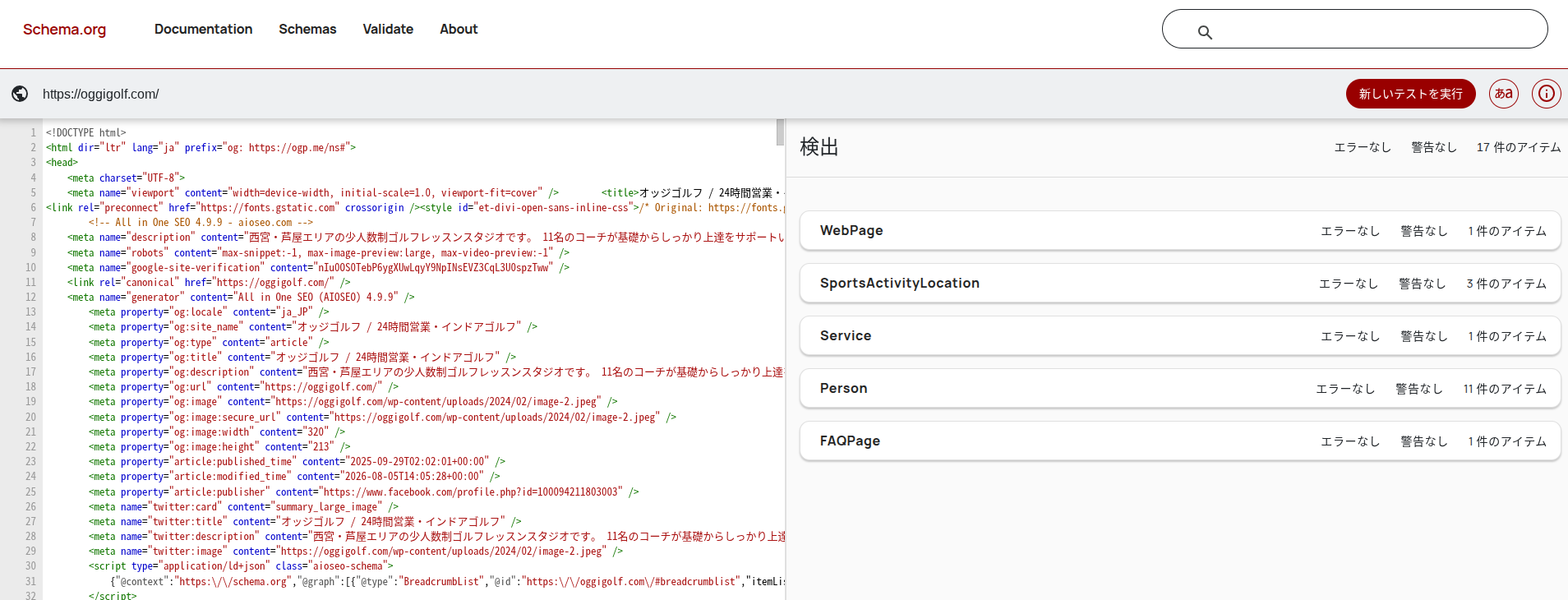Expand the WebPage result row

point(1180,231)
